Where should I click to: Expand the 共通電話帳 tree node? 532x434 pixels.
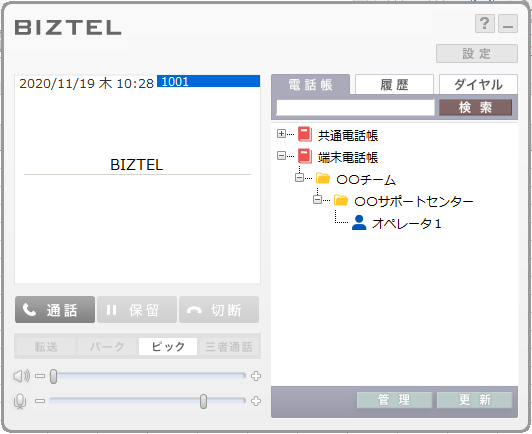click(x=281, y=134)
